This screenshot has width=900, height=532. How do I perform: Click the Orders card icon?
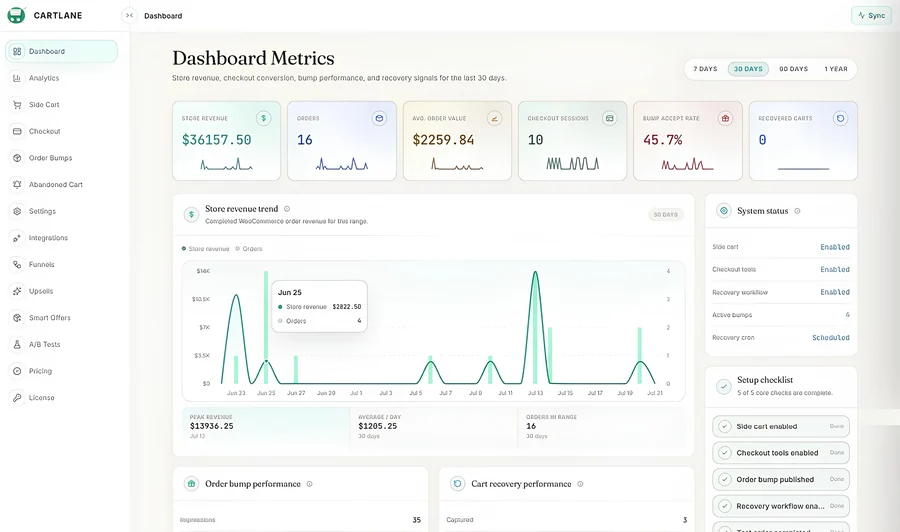[x=379, y=118]
